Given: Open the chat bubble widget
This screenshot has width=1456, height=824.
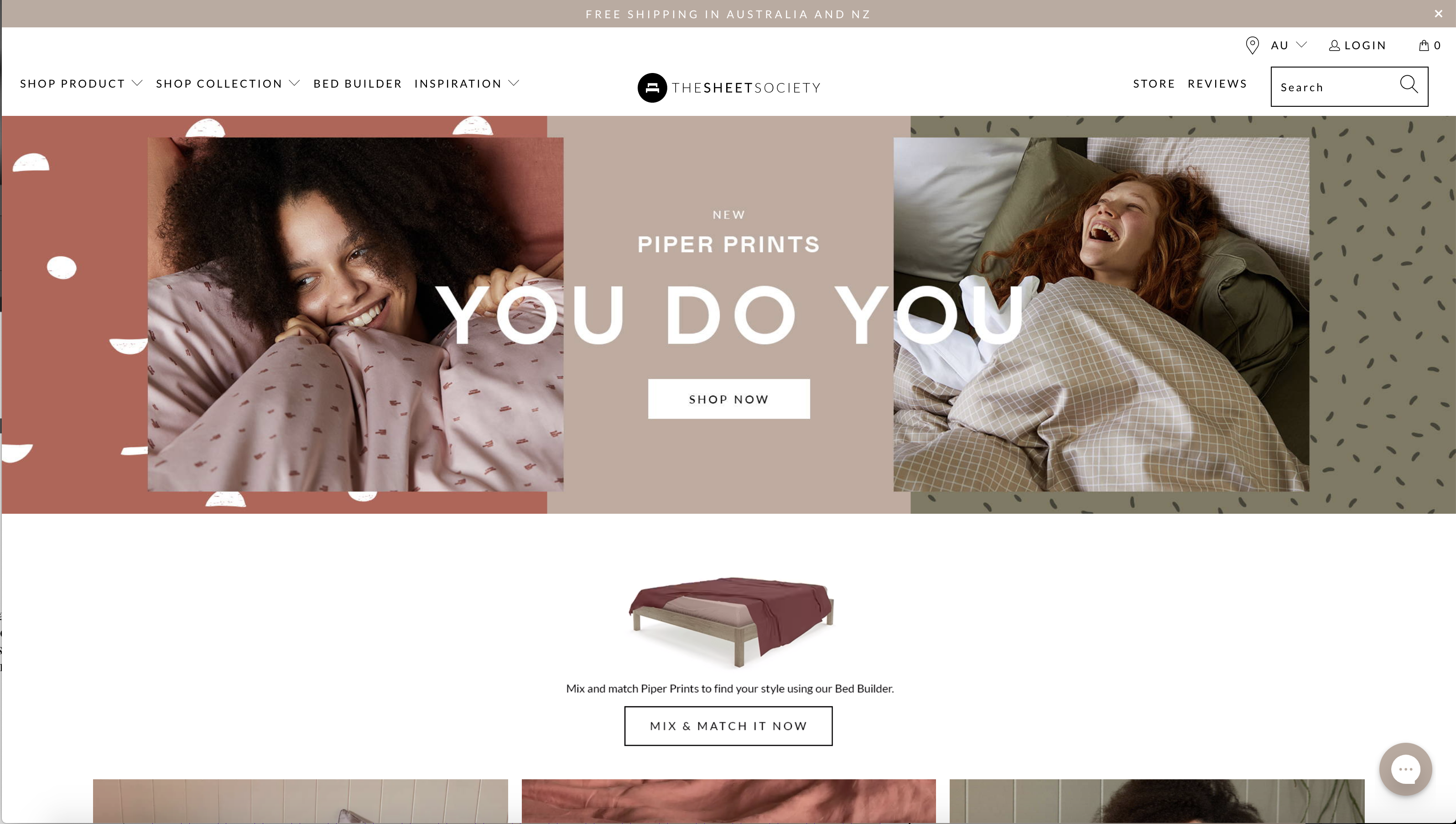Looking at the screenshot, I should (x=1406, y=769).
